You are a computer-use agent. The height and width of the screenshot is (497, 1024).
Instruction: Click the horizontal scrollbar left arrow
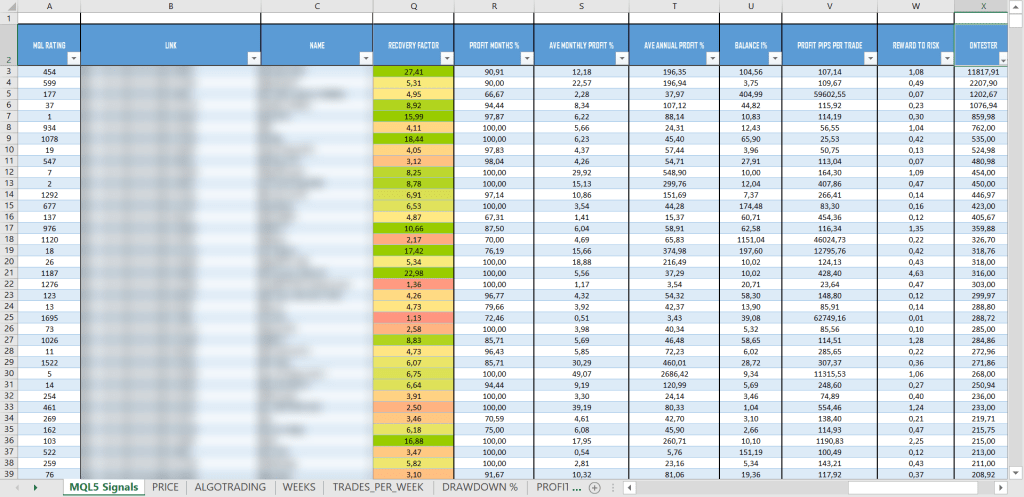628,487
